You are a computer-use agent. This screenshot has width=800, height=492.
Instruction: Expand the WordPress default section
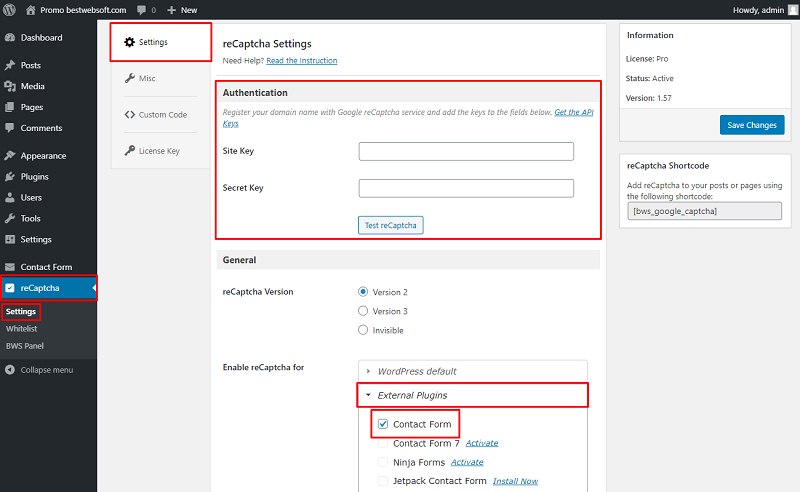(x=472, y=372)
